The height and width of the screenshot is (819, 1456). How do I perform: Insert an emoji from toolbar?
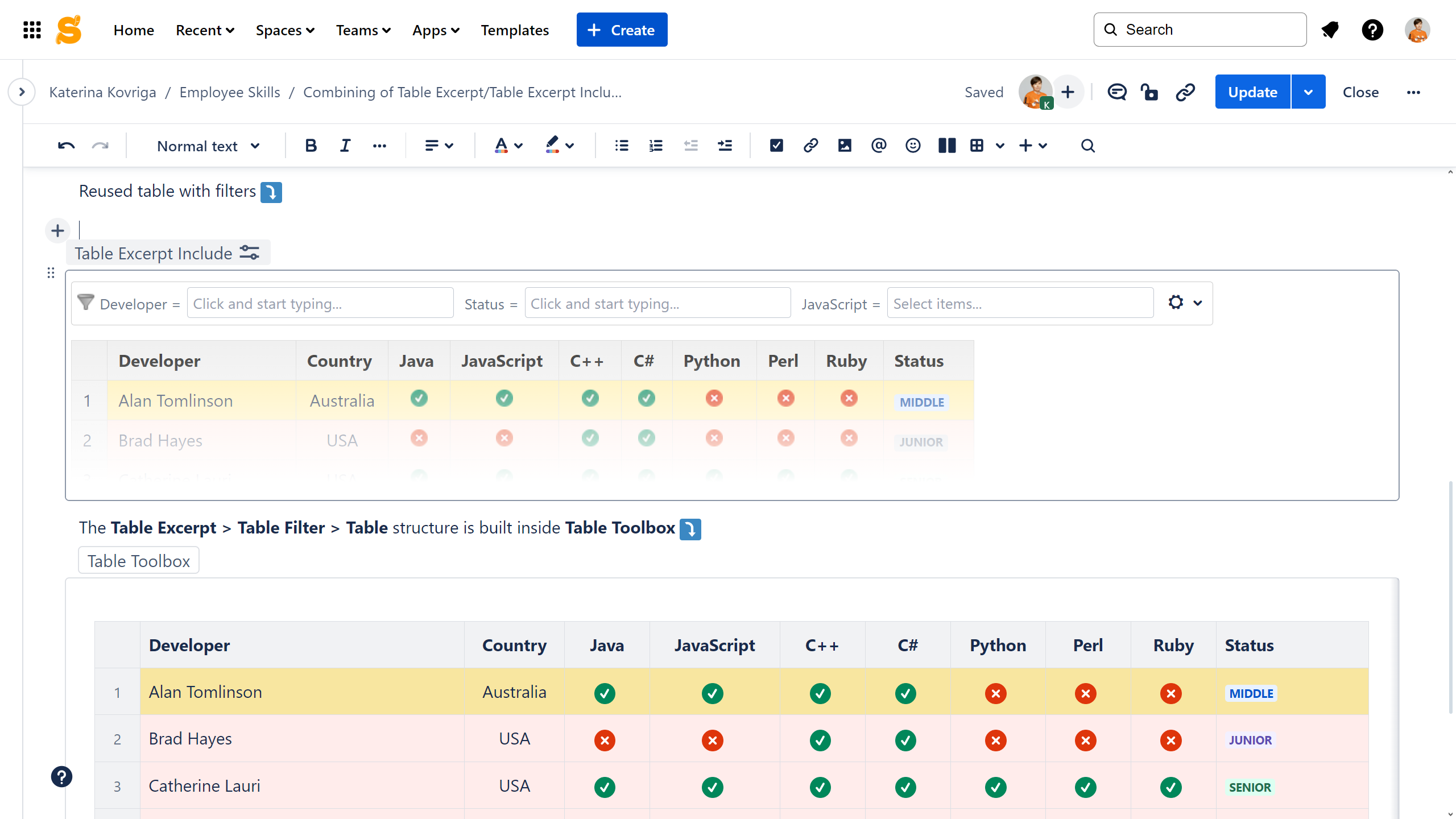(x=912, y=146)
